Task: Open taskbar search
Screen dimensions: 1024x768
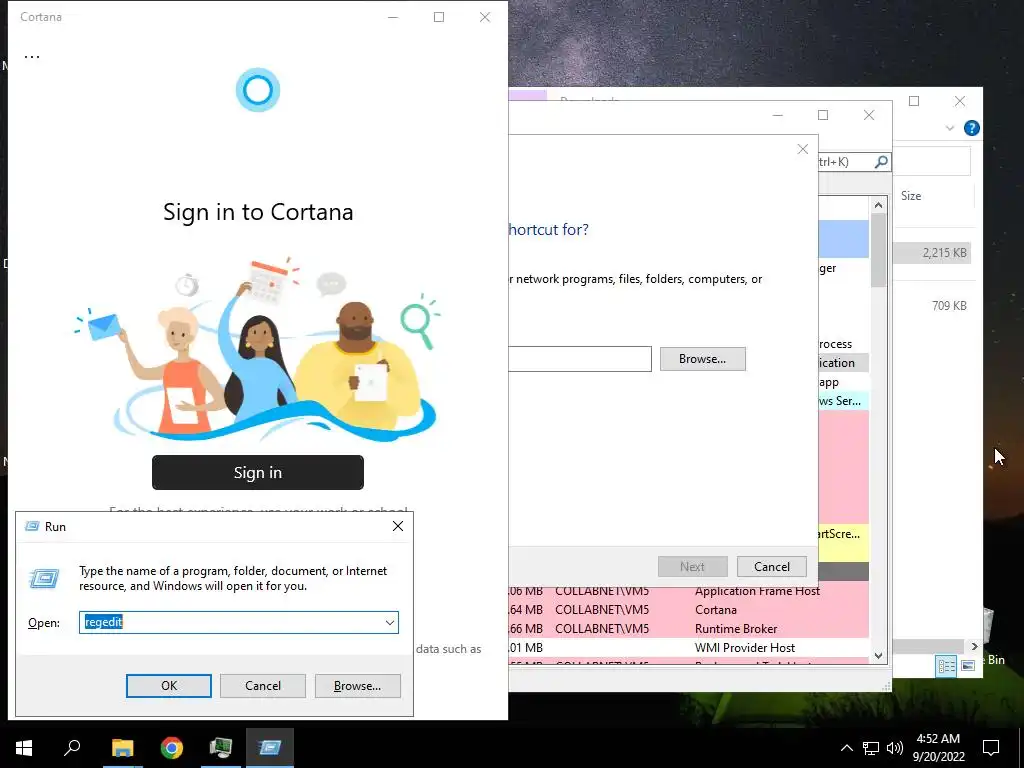Action: pos(72,748)
